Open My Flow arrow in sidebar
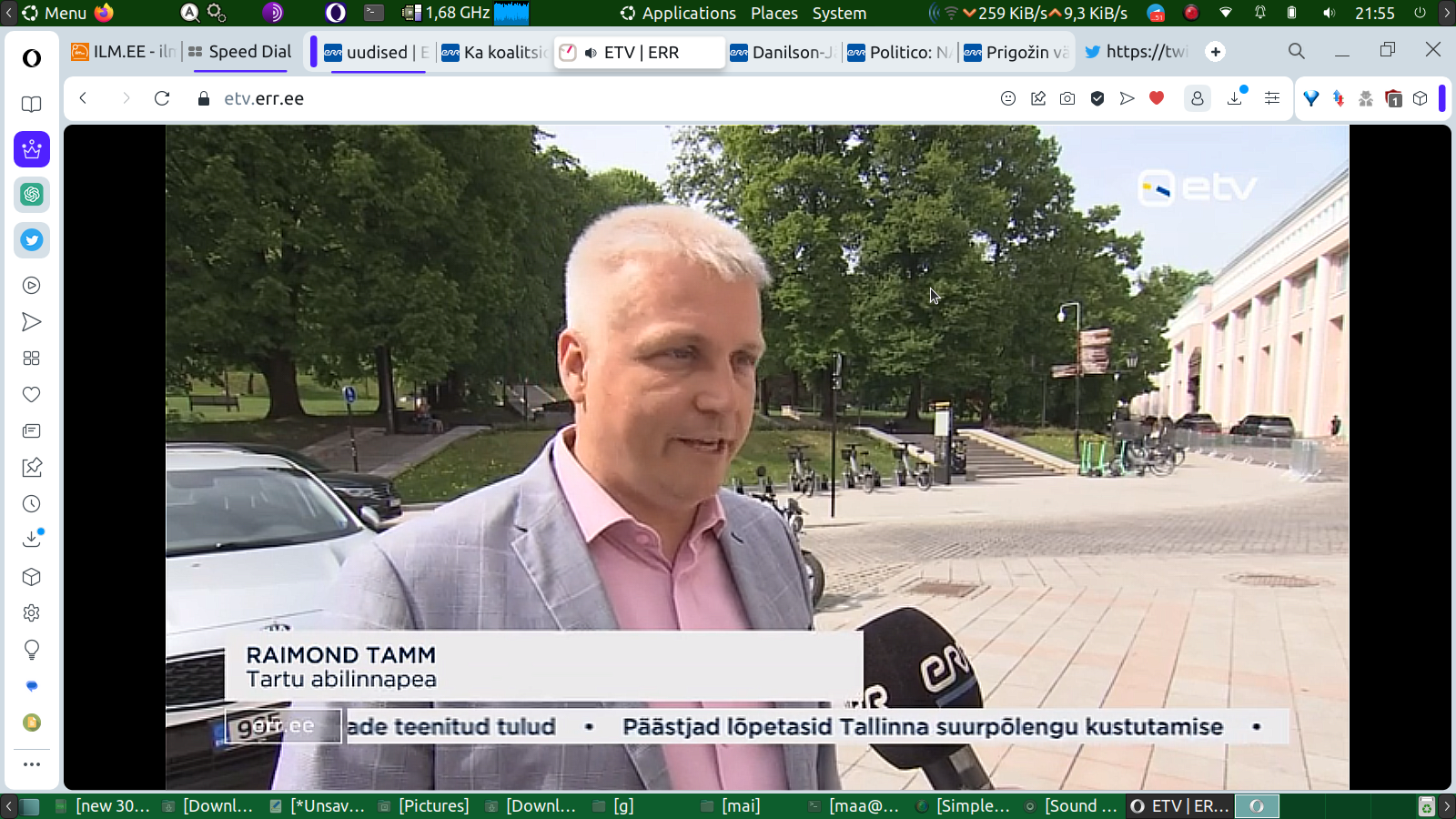Image resolution: width=1456 pixels, height=819 pixels. pyautogui.click(x=32, y=322)
